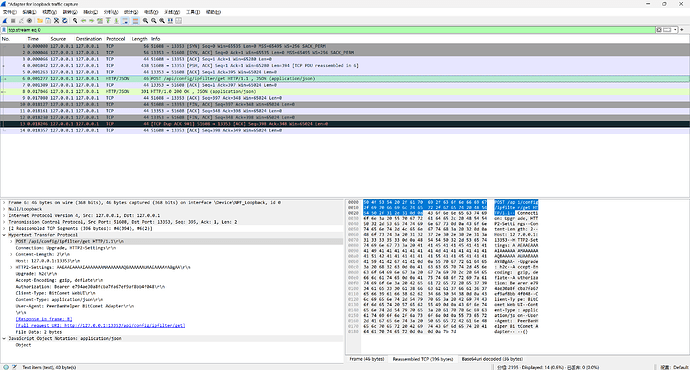Click the start capture shark fin icon
The height and width of the screenshot is (370, 690).
coord(5,21)
